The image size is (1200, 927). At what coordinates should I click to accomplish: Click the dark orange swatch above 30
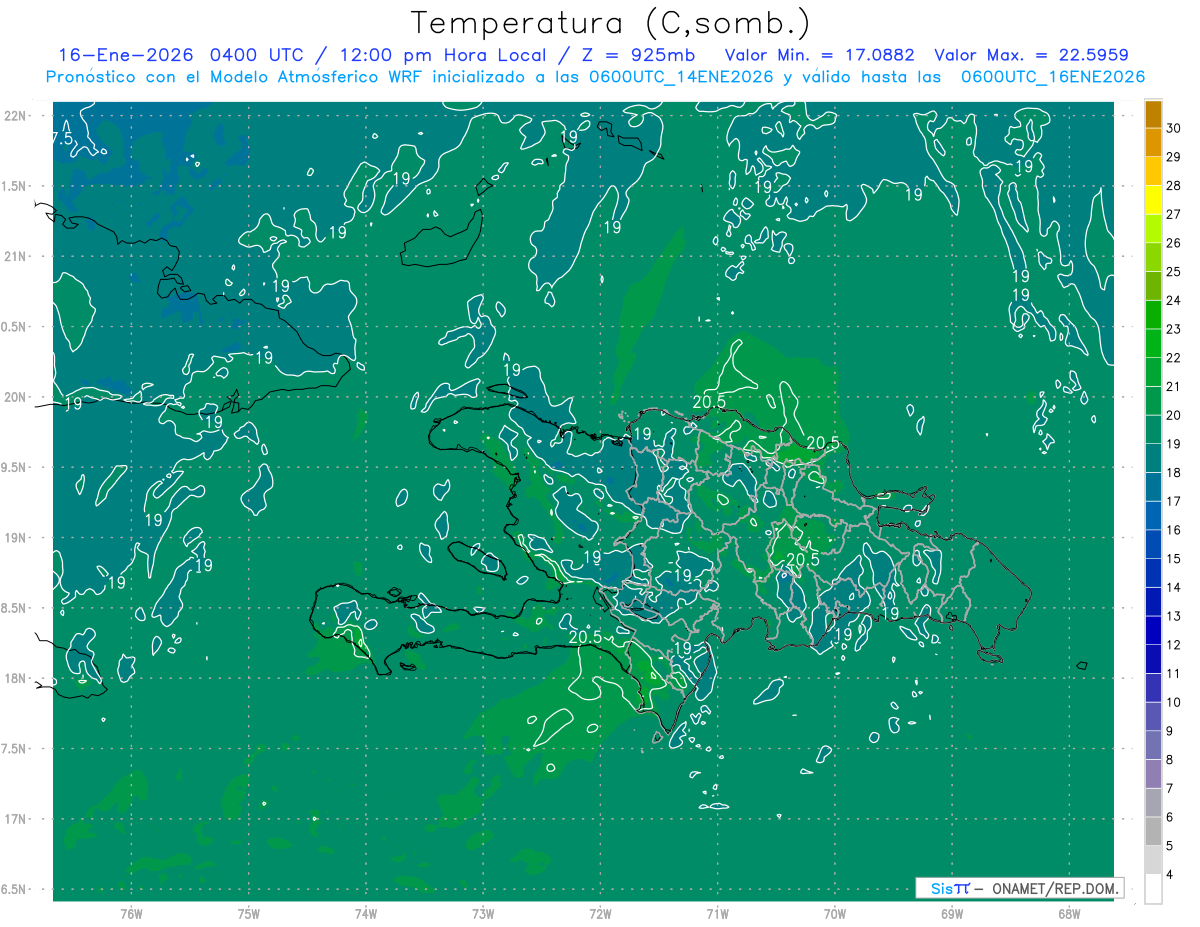[1153, 113]
